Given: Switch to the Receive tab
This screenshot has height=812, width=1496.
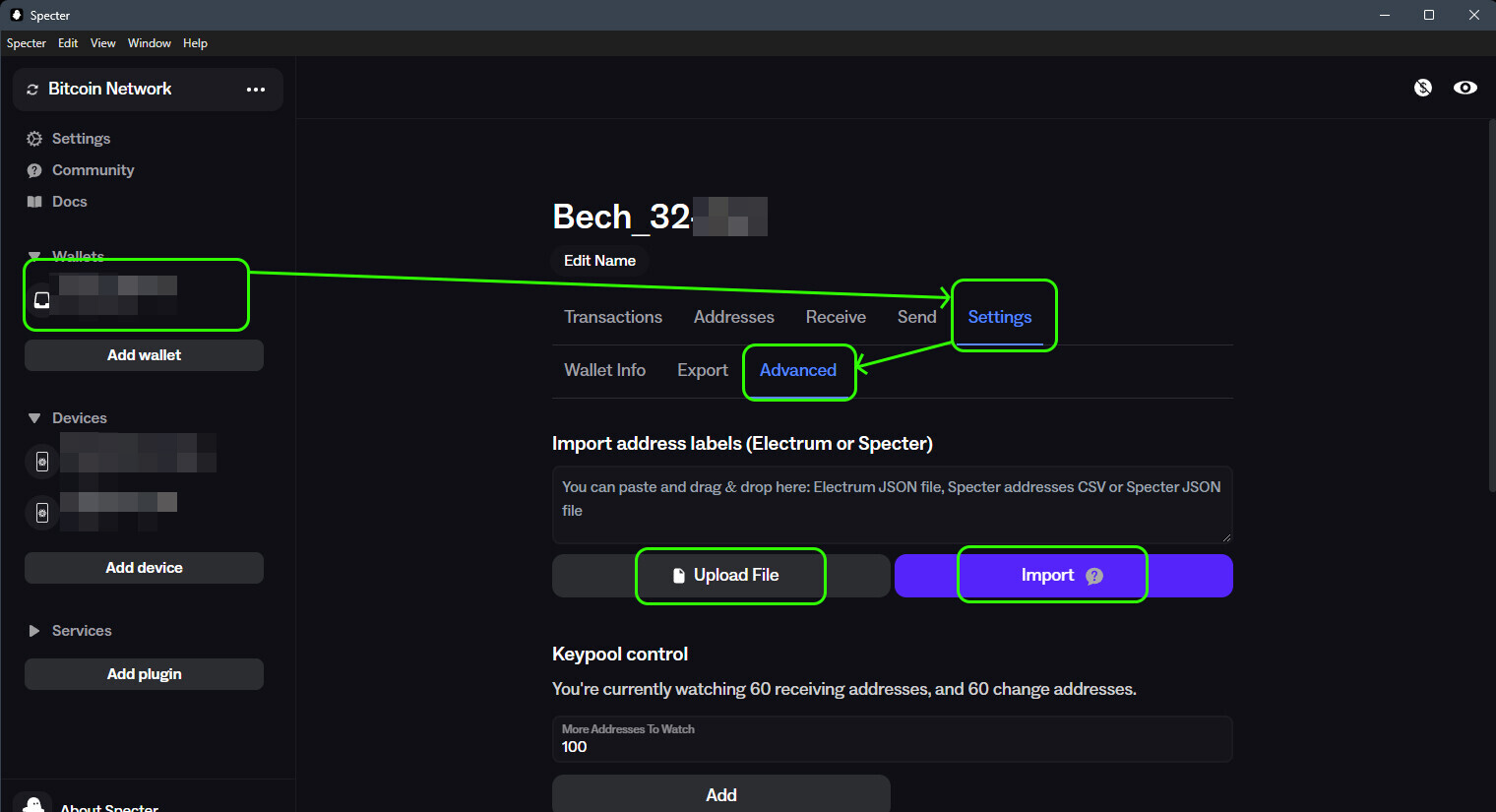Looking at the screenshot, I should (836, 317).
